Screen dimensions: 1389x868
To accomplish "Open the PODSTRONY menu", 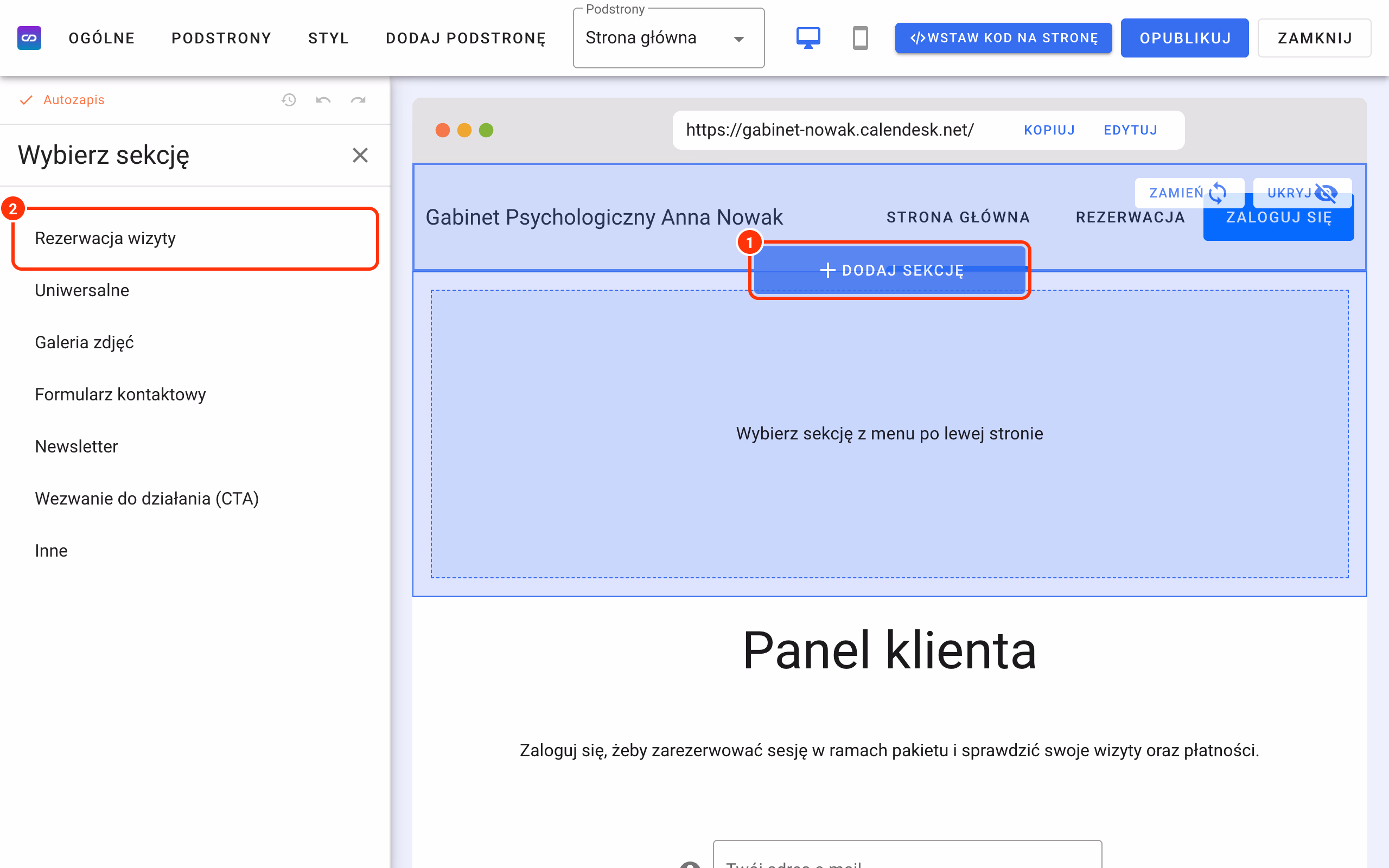I will (221, 38).
